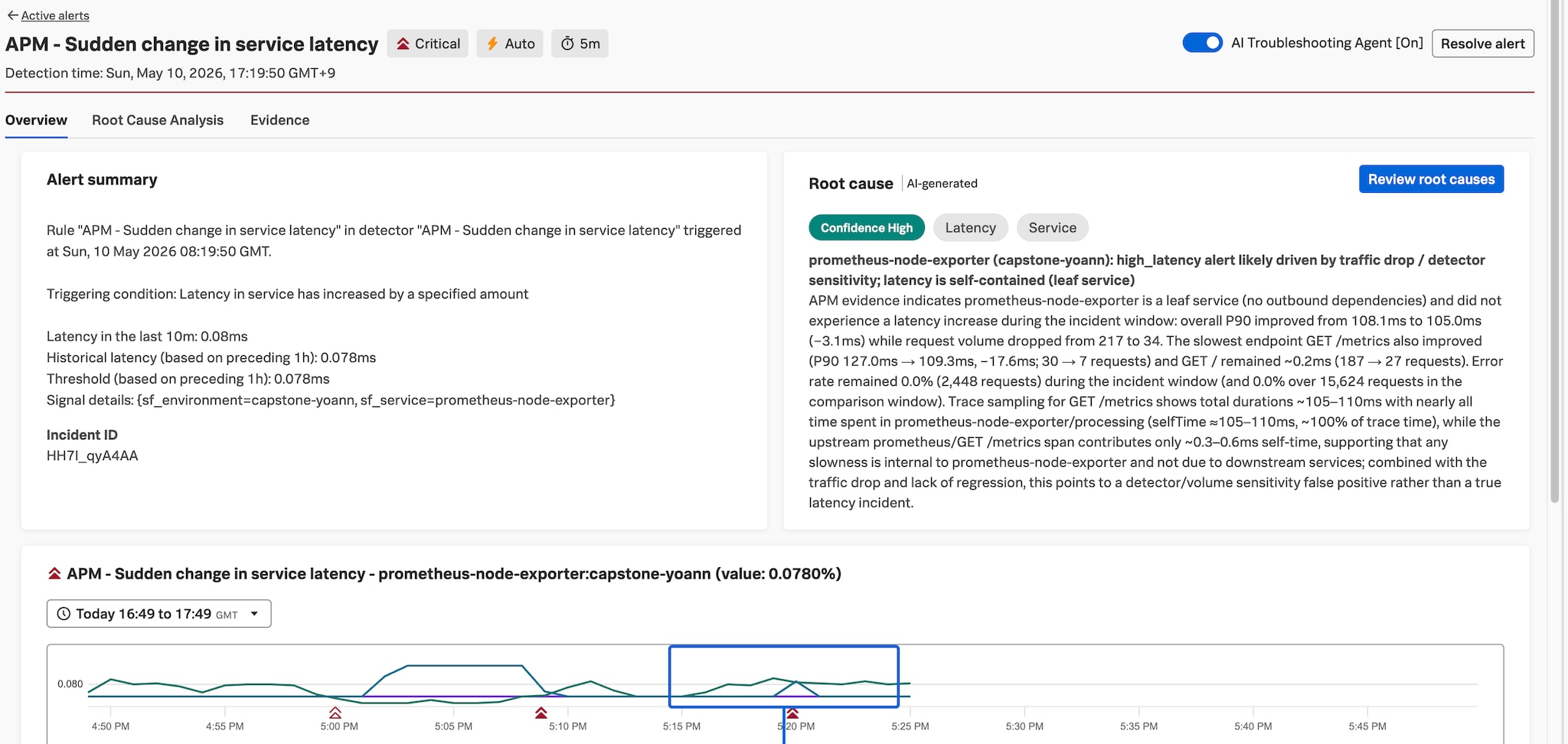
Task: Click Review root causes button
Action: tap(1431, 179)
